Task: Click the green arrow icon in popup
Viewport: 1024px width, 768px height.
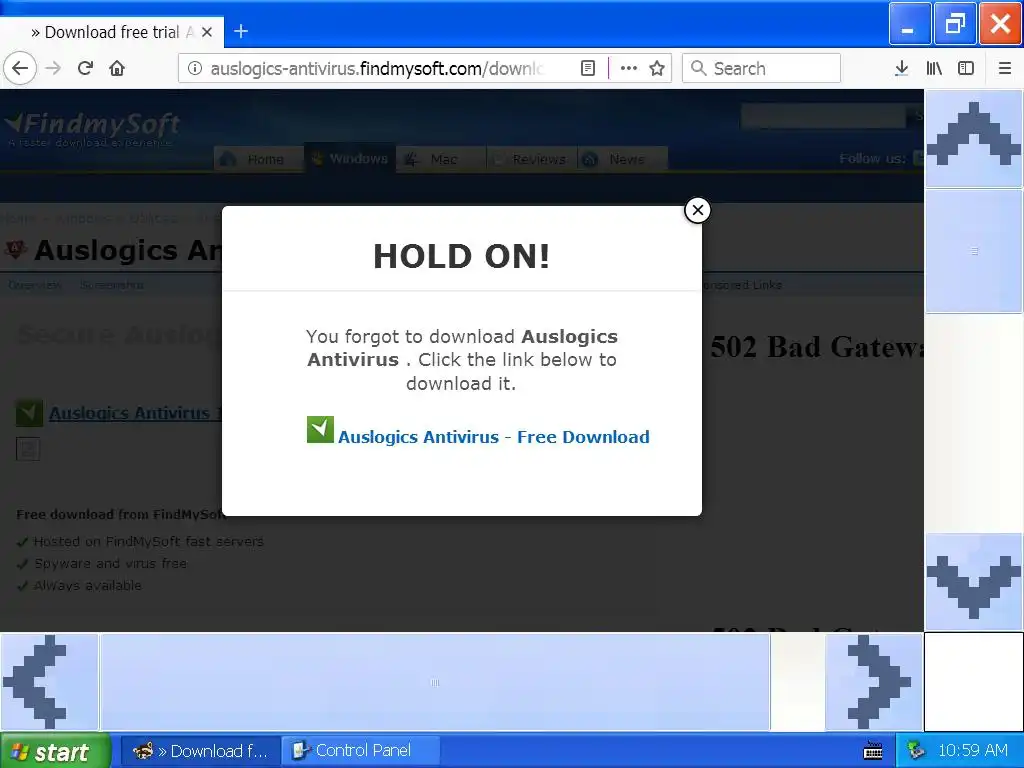Action: (x=320, y=430)
